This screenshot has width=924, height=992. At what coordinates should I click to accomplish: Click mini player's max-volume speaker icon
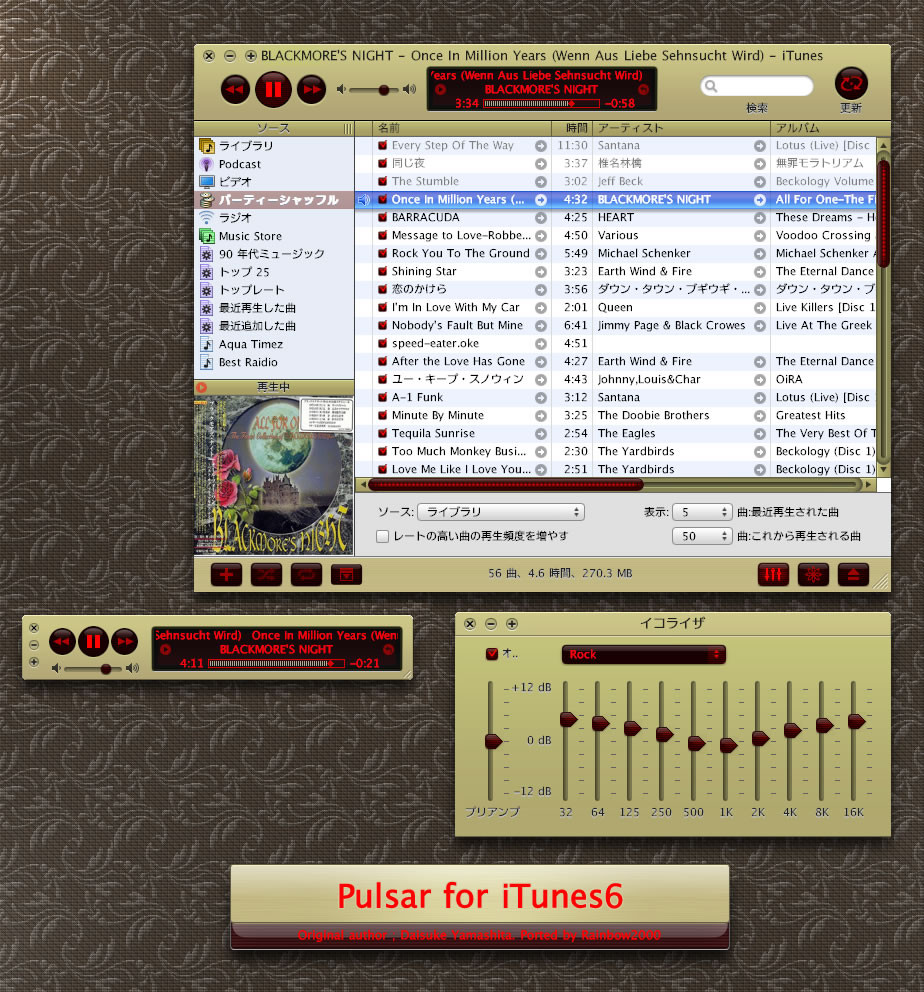(x=132, y=668)
